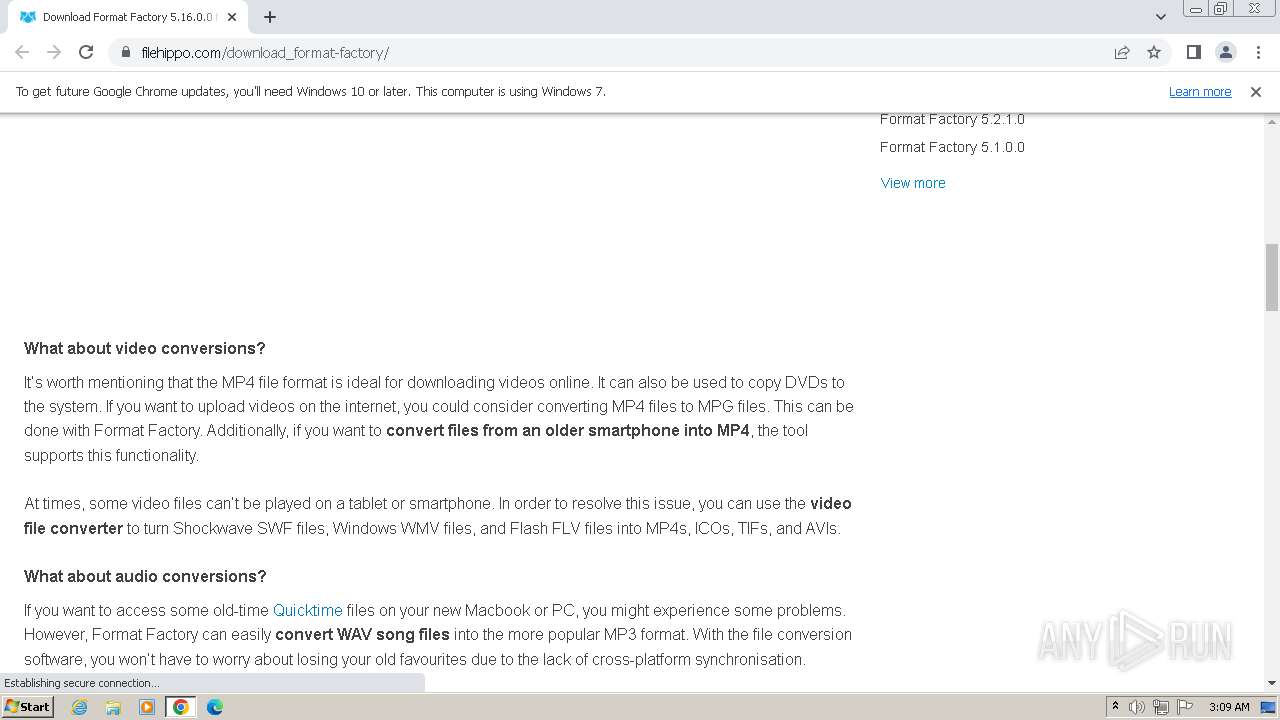
Task: Open the Chrome three-dot menu
Action: tap(1258, 52)
